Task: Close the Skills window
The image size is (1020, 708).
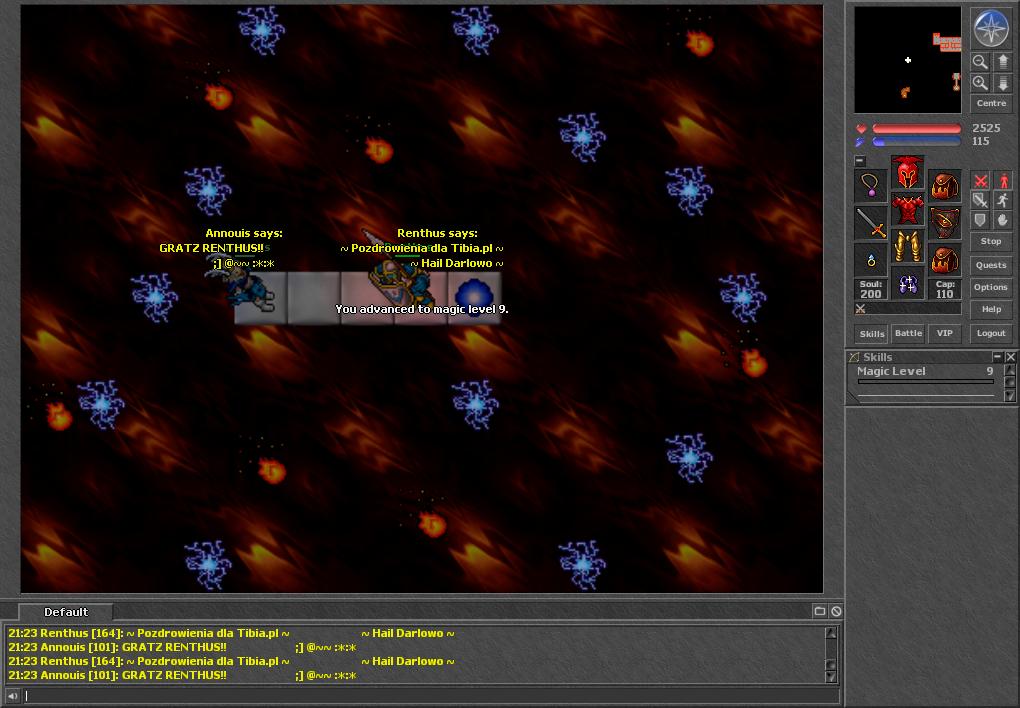Action: click(x=1010, y=357)
